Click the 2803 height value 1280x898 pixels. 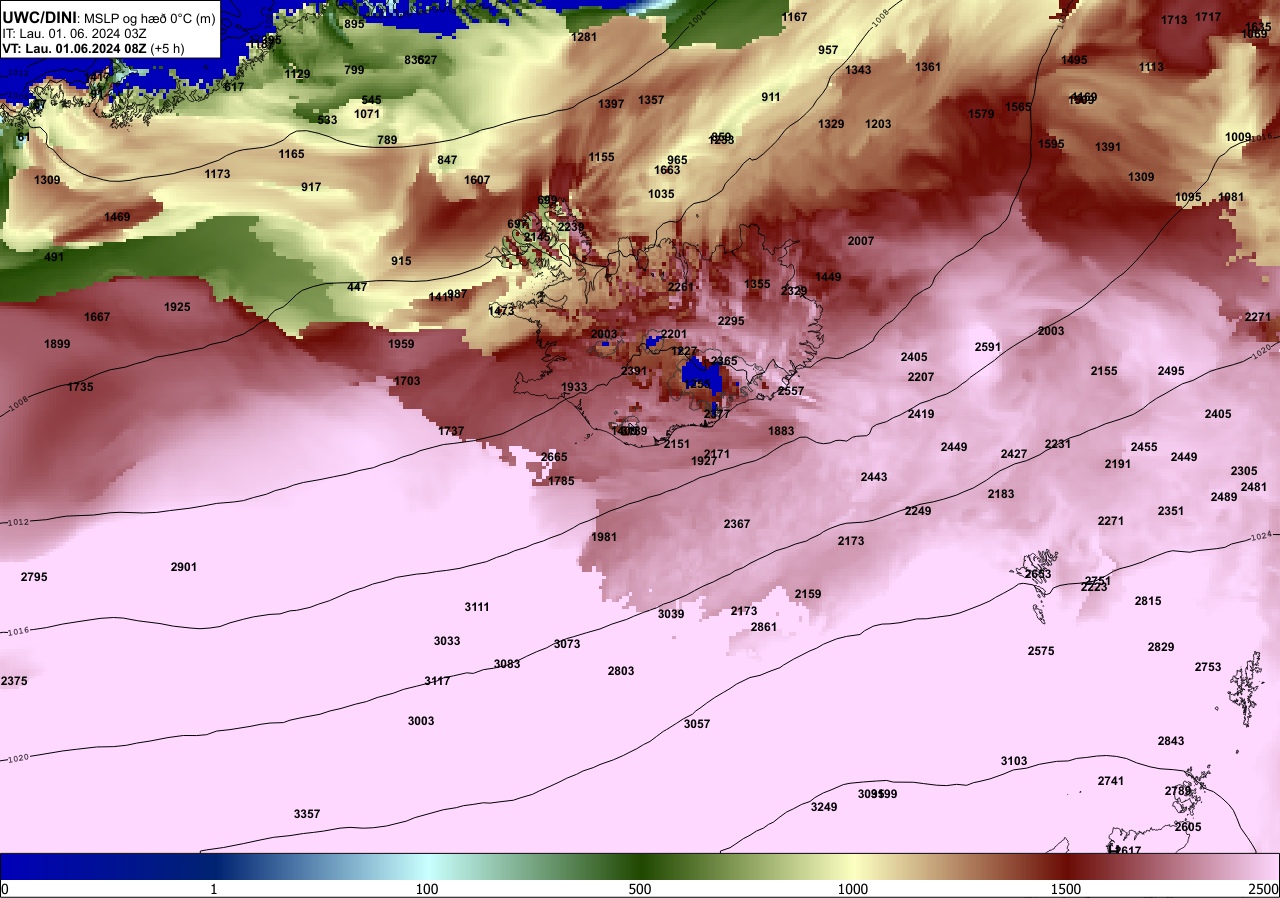click(x=621, y=671)
